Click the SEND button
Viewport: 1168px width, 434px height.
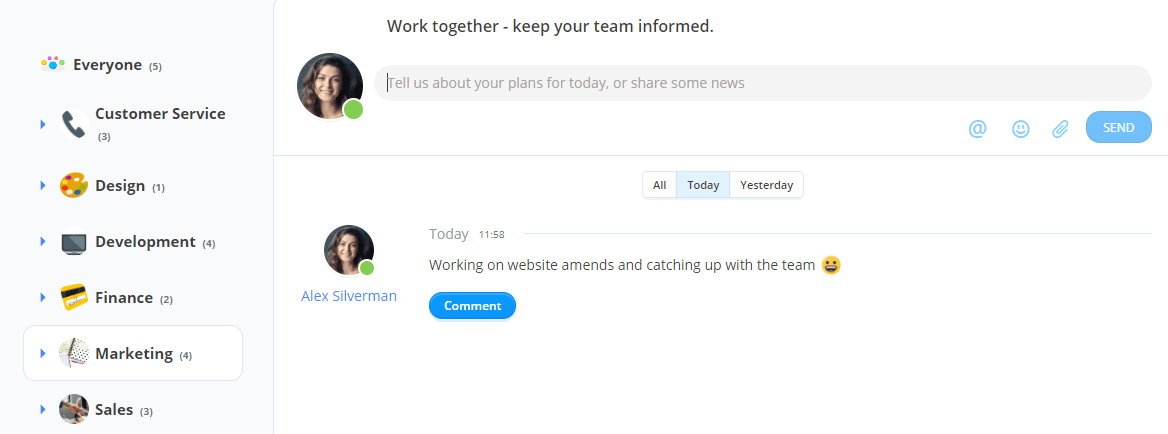click(x=1119, y=127)
